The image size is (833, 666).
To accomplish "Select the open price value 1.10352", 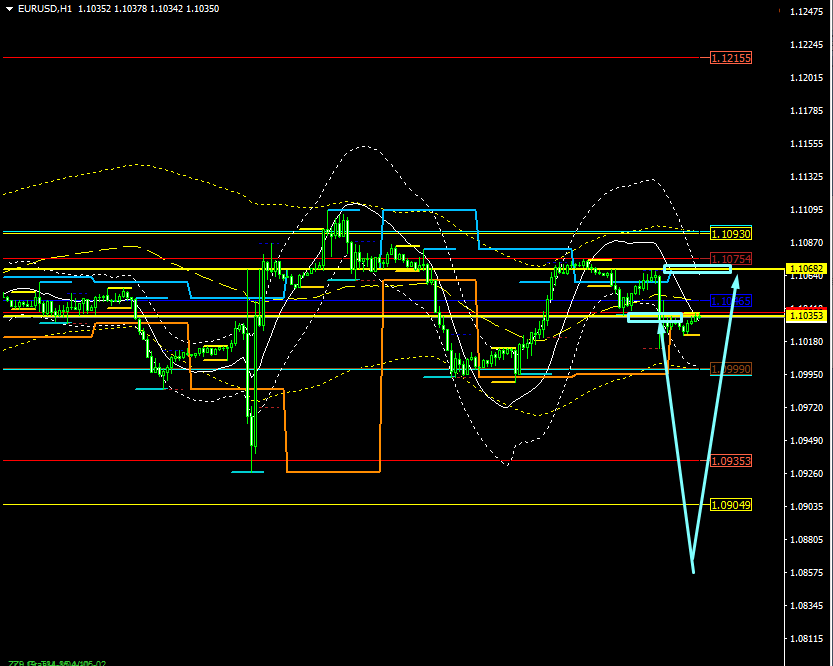I will click(95, 9).
